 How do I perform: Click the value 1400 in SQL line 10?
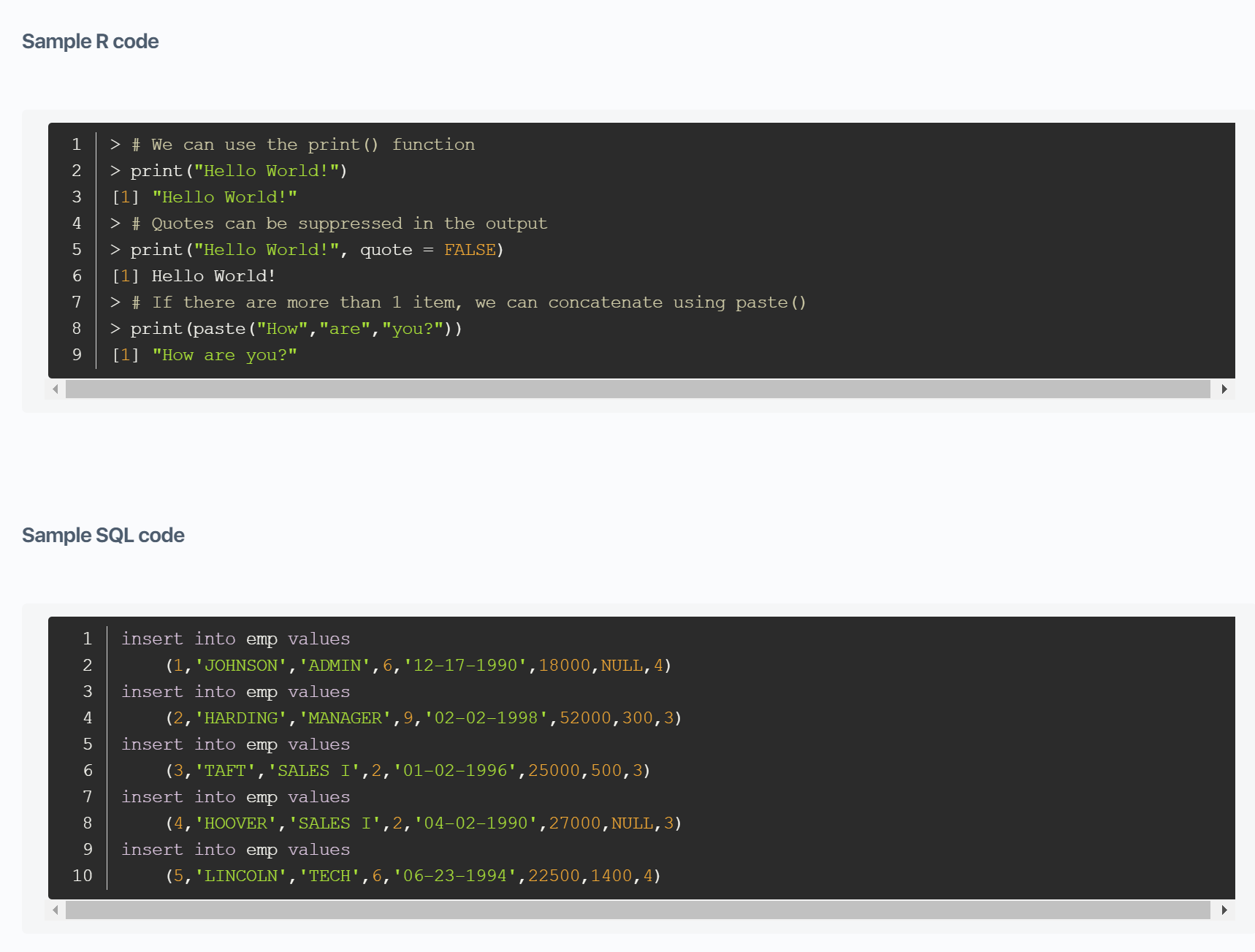coord(611,876)
